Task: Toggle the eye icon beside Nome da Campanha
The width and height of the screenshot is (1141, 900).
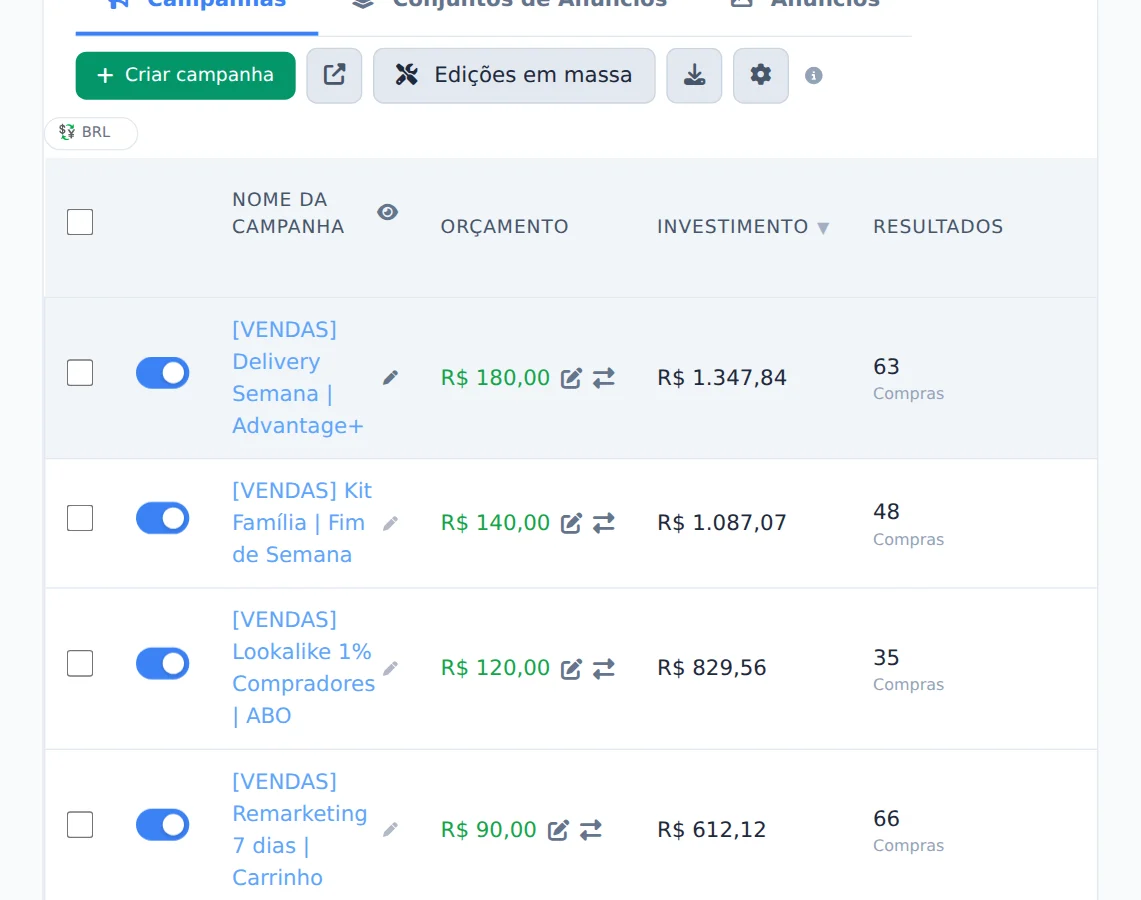Action: pos(388,212)
